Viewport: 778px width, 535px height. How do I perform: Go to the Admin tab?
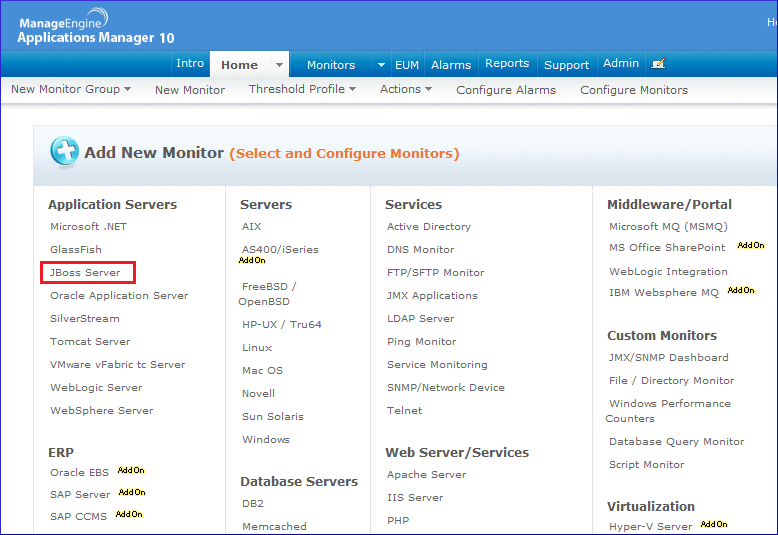pyautogui.click(x=621, y=64)
